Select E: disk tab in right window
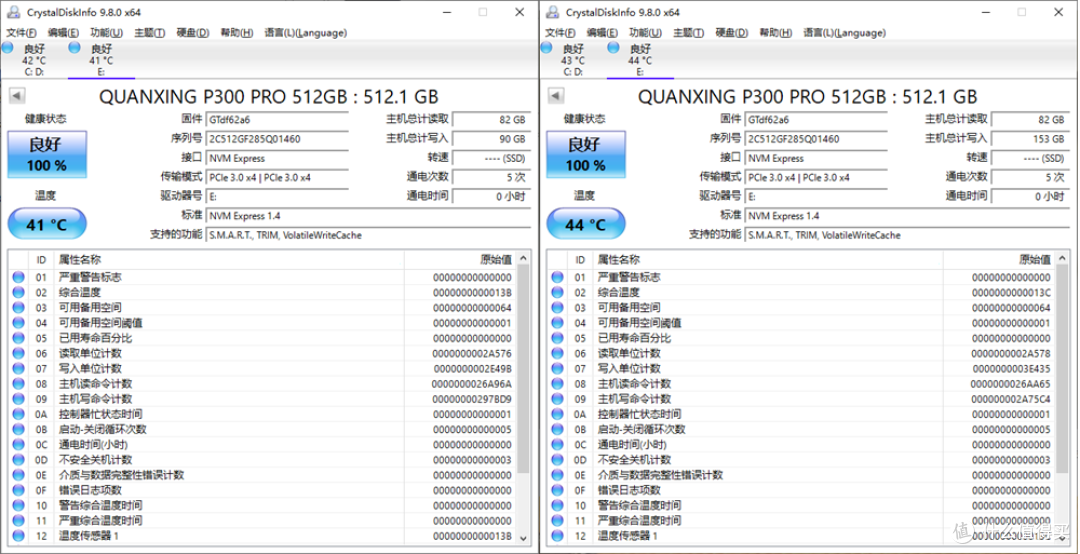The height and width of the screenshot is (554, 1080). (640, 59)
